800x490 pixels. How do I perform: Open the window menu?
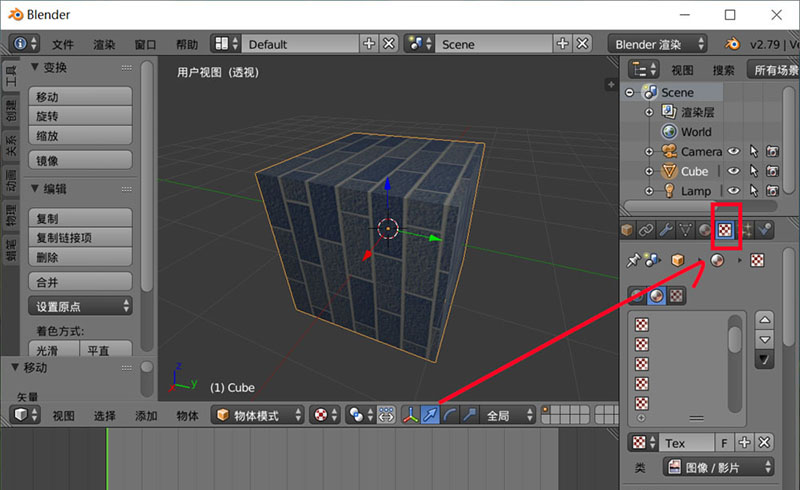coord(145,44)
